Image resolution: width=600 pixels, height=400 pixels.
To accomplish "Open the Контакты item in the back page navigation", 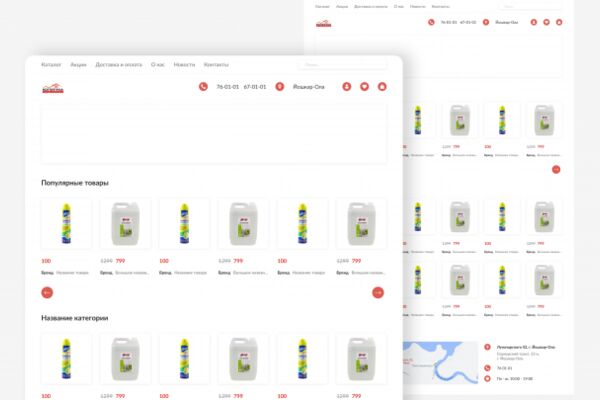I will click(x=440, y=7).
